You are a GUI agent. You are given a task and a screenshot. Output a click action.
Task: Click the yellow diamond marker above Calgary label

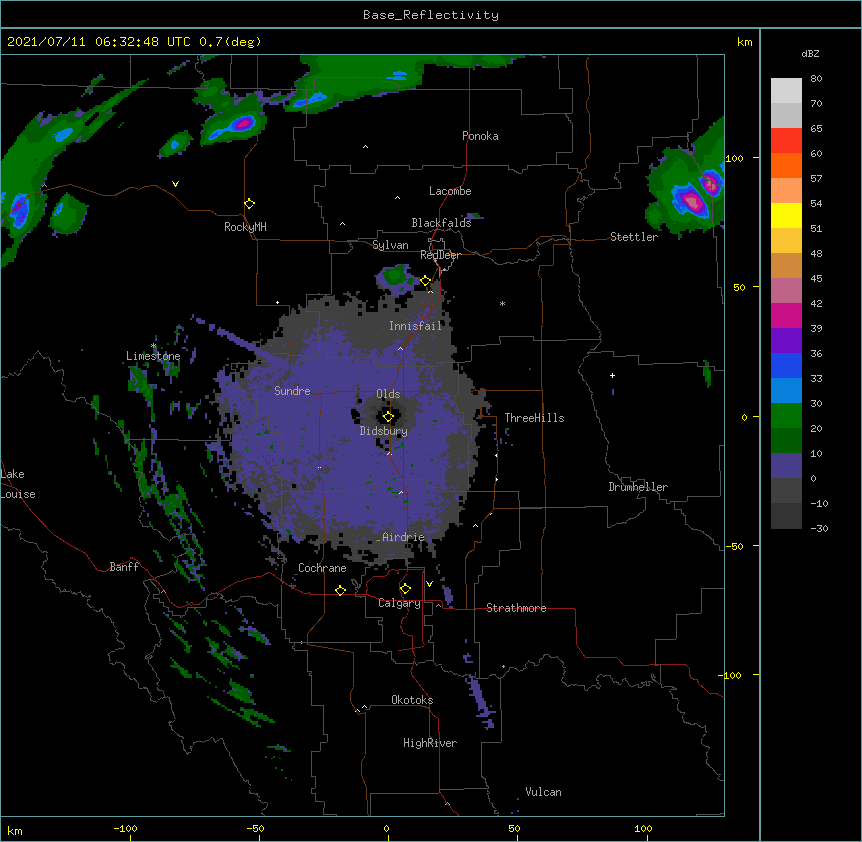coord(405,589)
